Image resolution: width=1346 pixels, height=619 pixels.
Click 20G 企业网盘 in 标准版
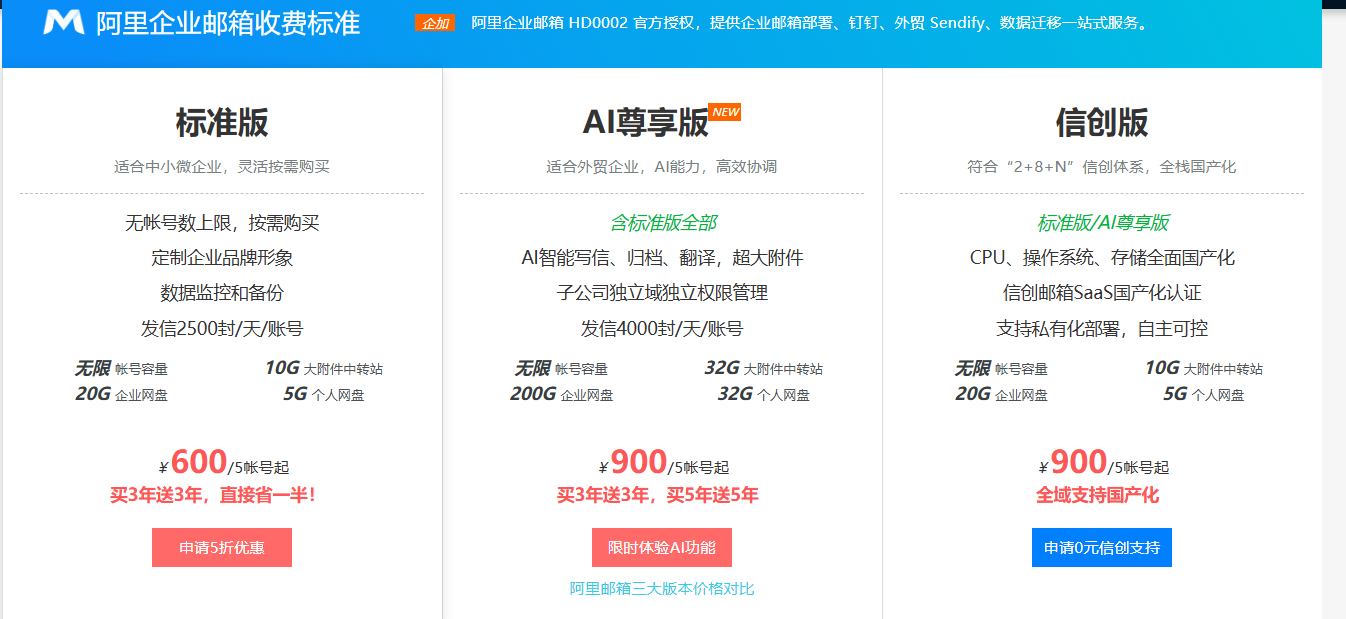[121, 394]
